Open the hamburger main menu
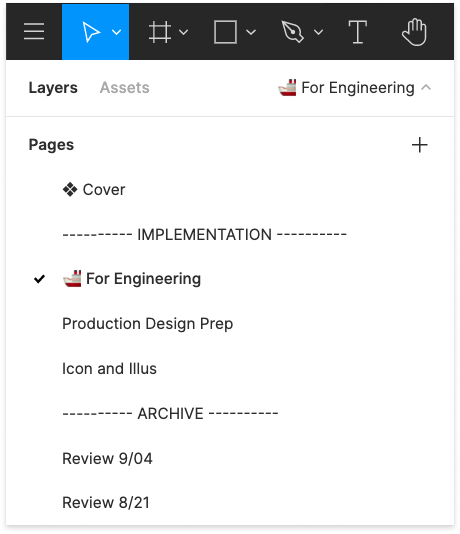 34,32
